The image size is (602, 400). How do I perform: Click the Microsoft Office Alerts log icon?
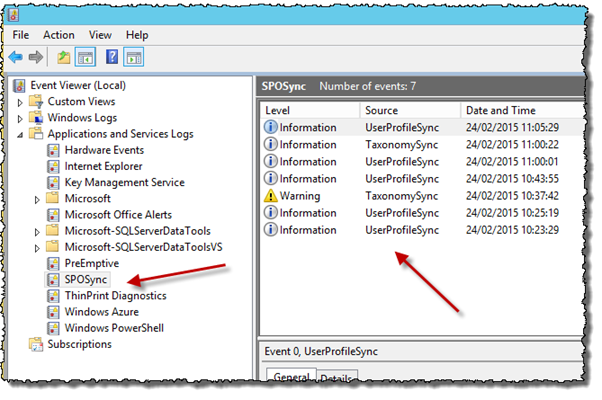(53, 215)
